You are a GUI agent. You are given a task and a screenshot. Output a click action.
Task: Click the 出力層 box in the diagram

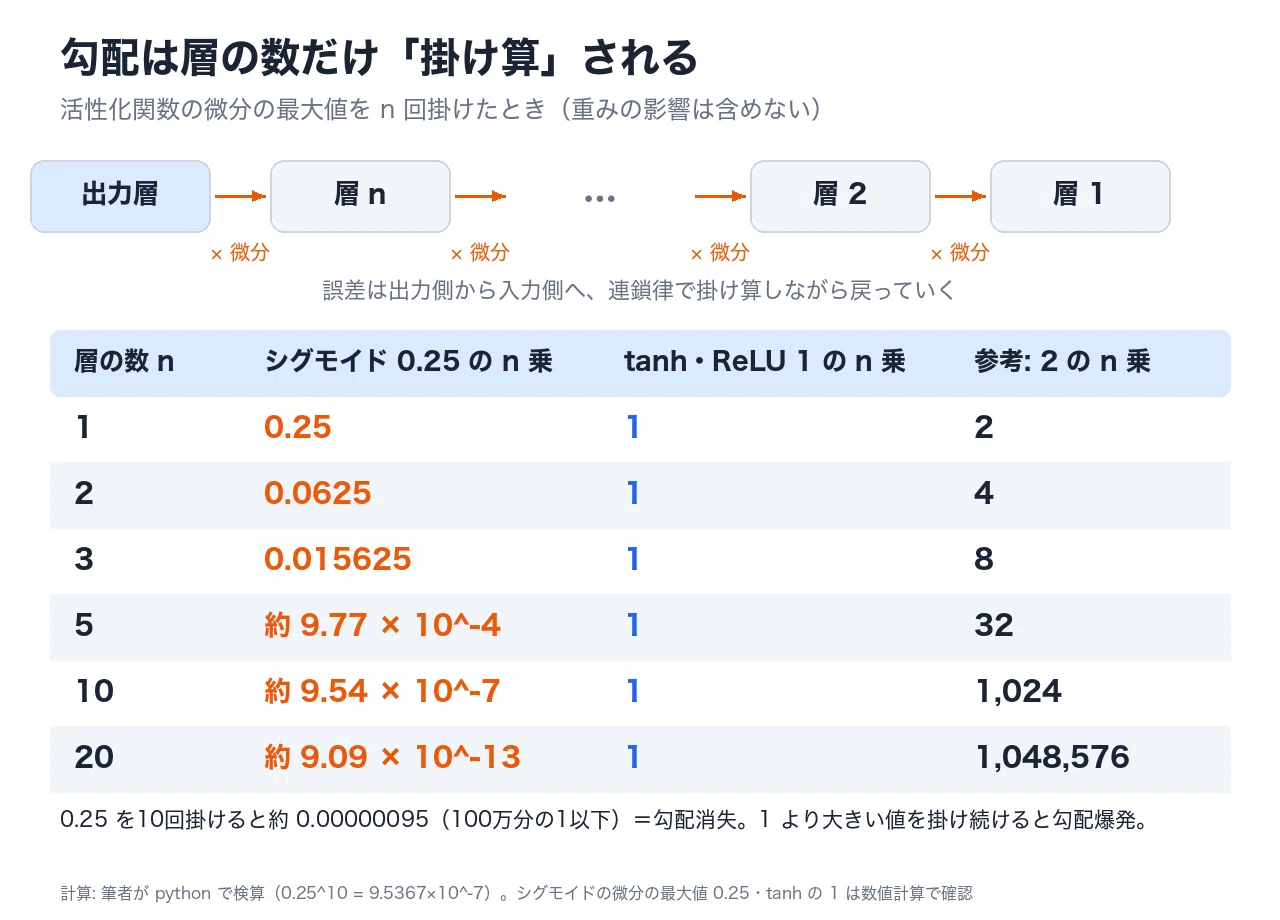120,196
